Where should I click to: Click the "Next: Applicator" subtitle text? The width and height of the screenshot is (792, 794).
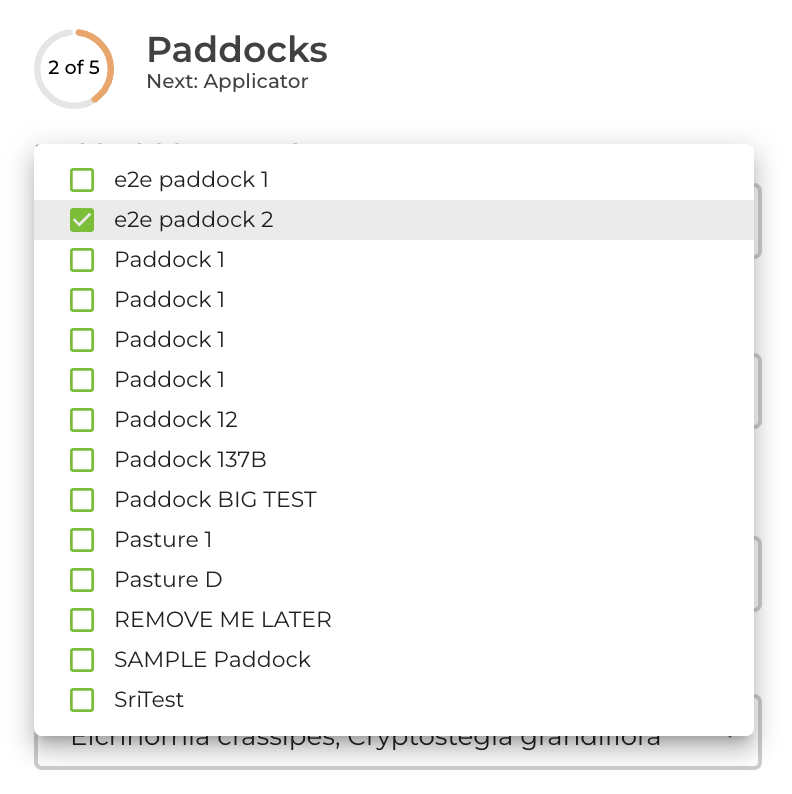[x=227, y=82]
